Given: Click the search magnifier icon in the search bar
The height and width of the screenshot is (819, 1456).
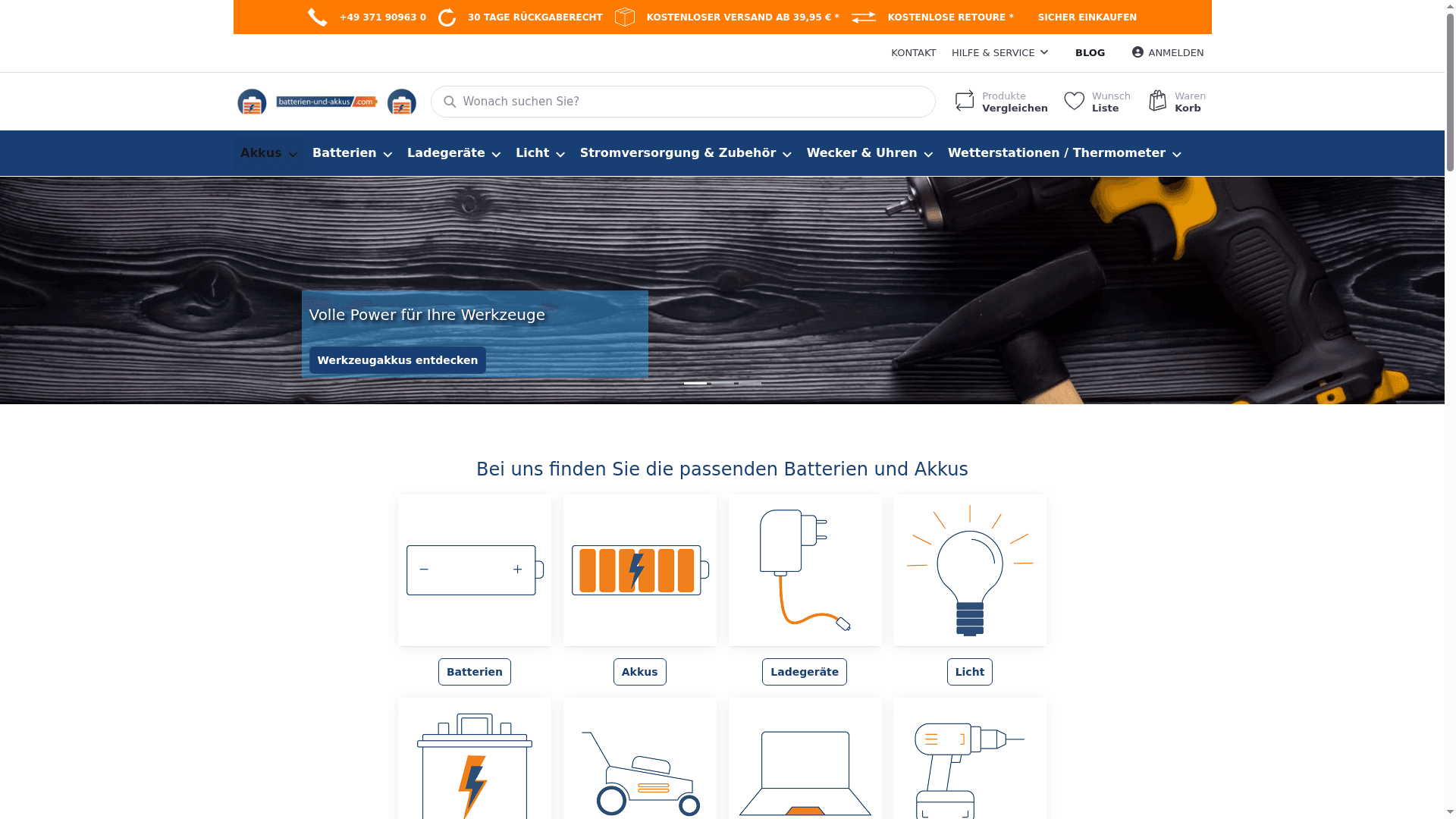Looking at the screenshot, I should click(x=449, y=101).
